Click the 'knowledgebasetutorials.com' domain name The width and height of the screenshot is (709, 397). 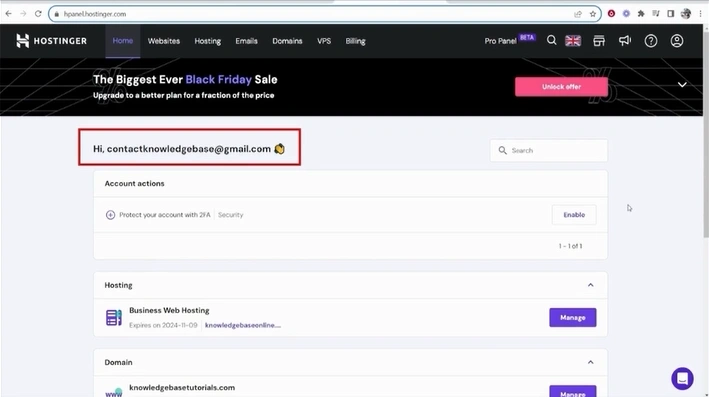click(x=182, y=388)
